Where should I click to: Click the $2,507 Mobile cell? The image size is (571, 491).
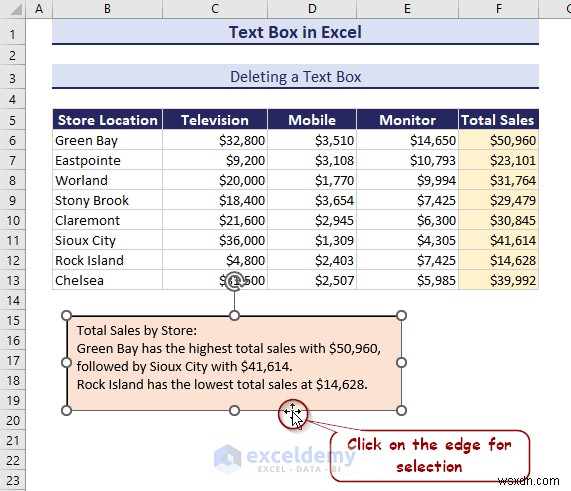point(312,280)
